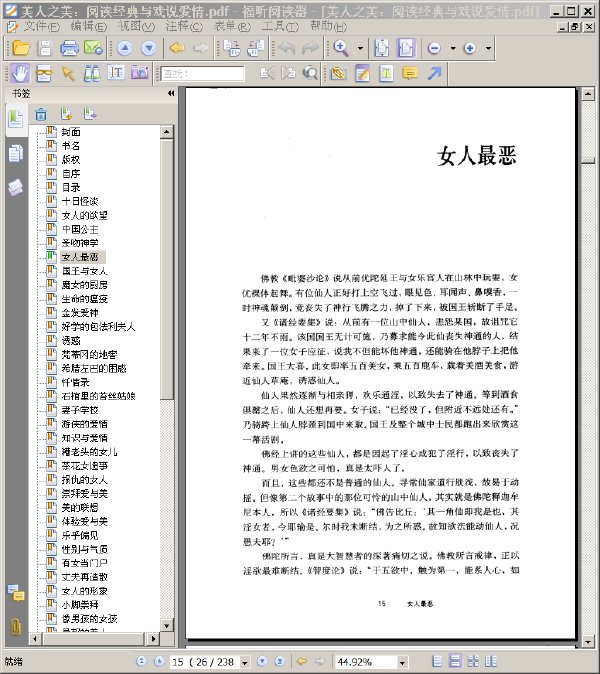
Task: Go to previous page in status bar
Action: [x=159, y=661]
